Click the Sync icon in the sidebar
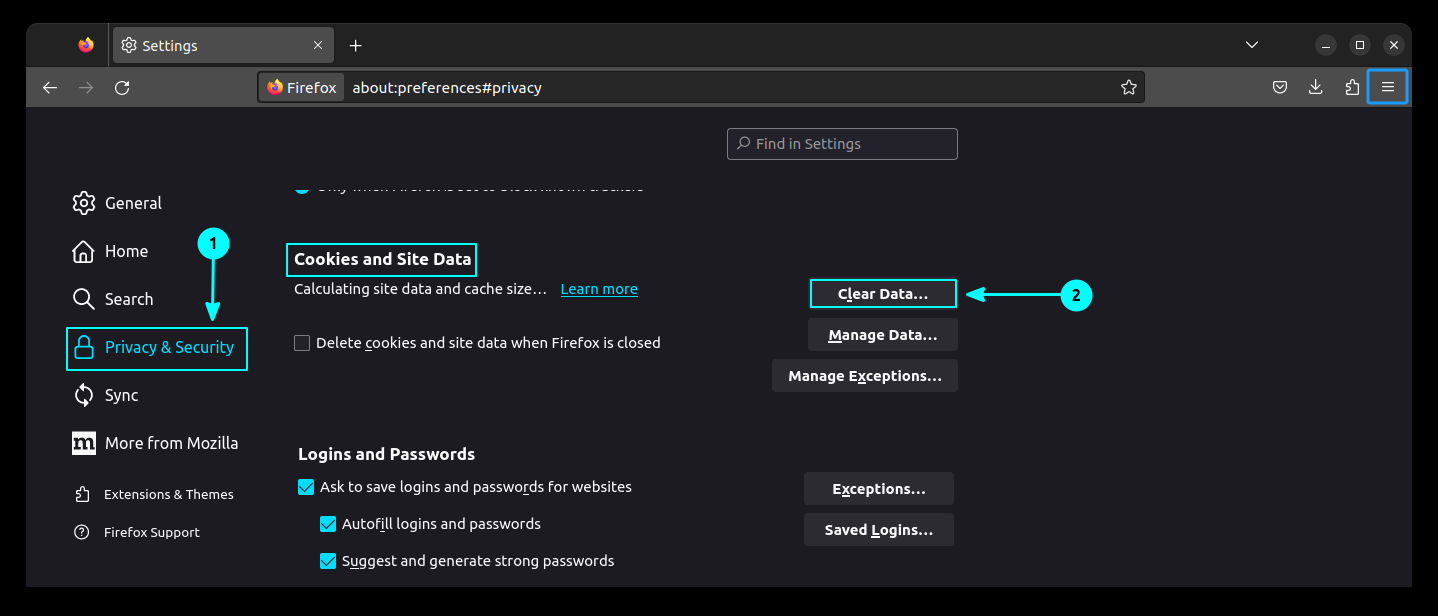The height and width of the screenshot is (616, 1438). point(84,395)
